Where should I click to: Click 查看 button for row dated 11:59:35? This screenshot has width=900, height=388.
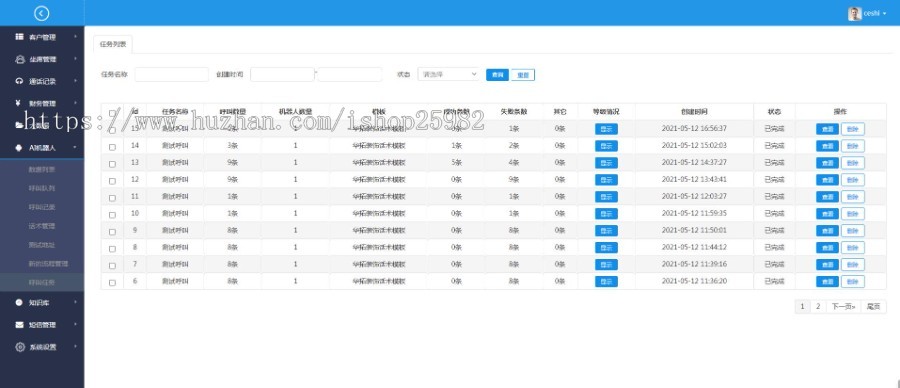[827, 214]
